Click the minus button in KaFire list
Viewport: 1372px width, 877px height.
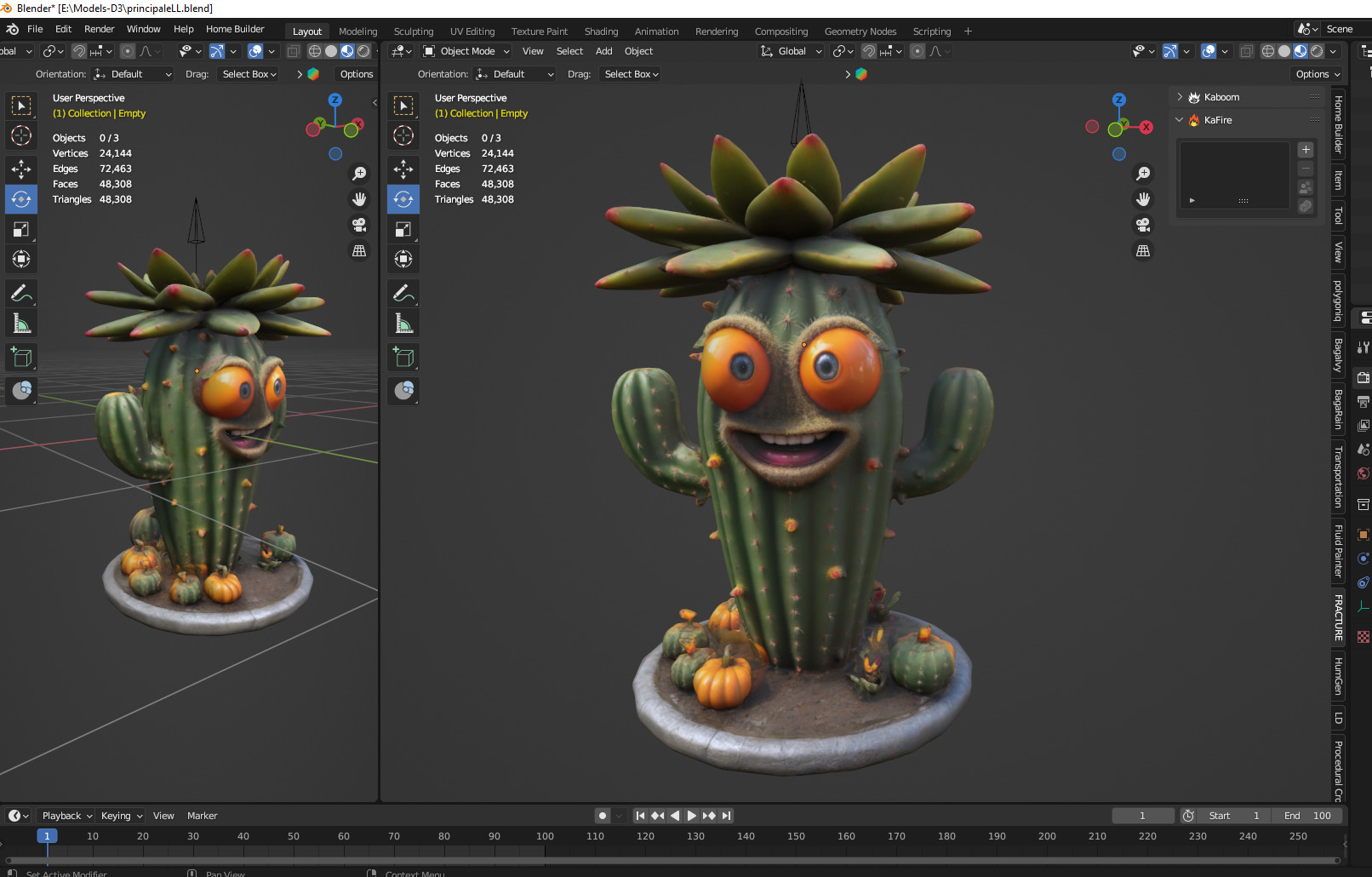pyautogui.click(x=1306, y=169)
